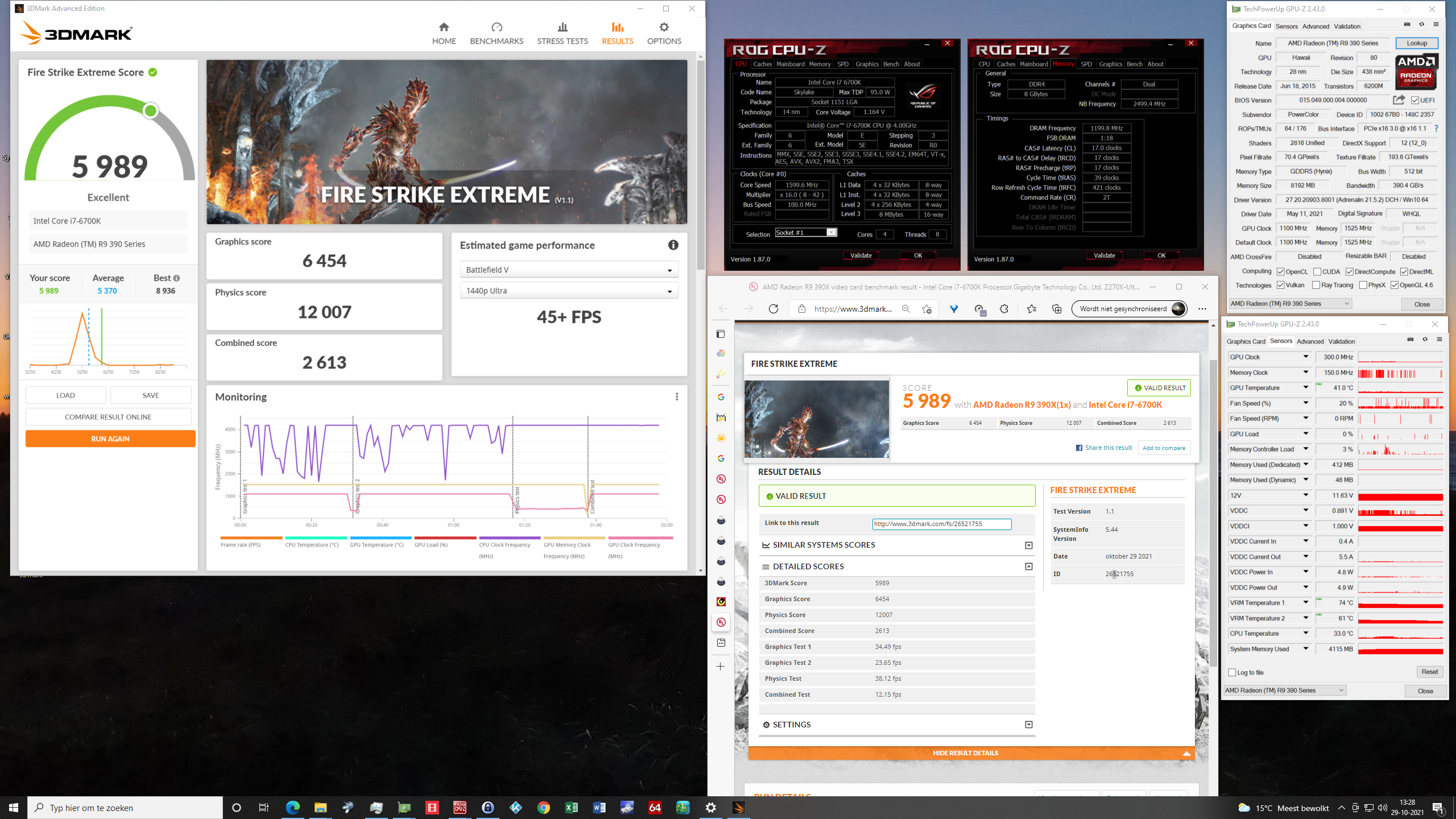
Task: Open File Explorer from the taskbar
Action: [x=320, y=808]
